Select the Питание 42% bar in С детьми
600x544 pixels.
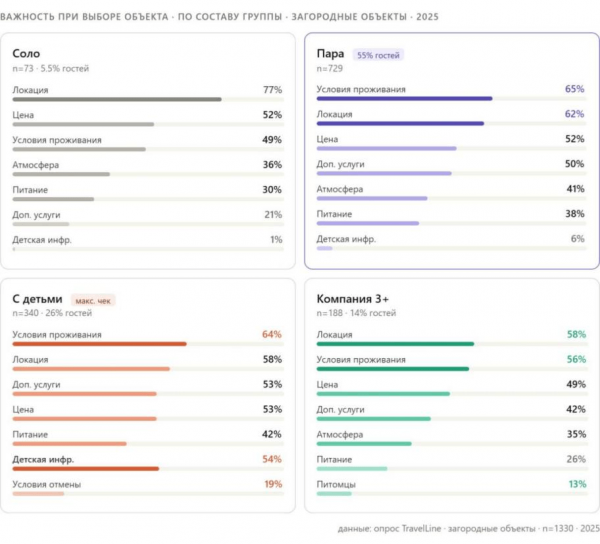[x=69, y=444]
